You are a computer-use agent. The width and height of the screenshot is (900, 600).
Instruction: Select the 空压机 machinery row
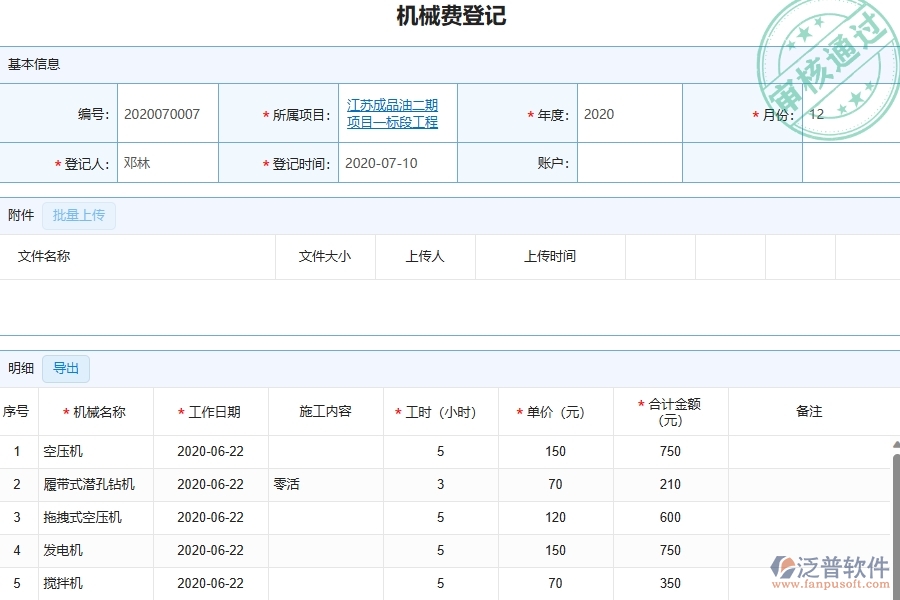click(63, 451)
